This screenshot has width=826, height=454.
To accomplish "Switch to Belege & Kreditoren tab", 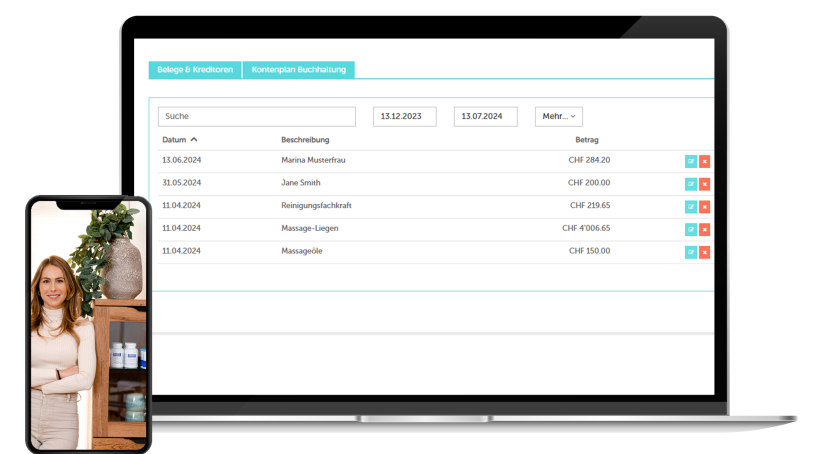I will pos(195,70).
